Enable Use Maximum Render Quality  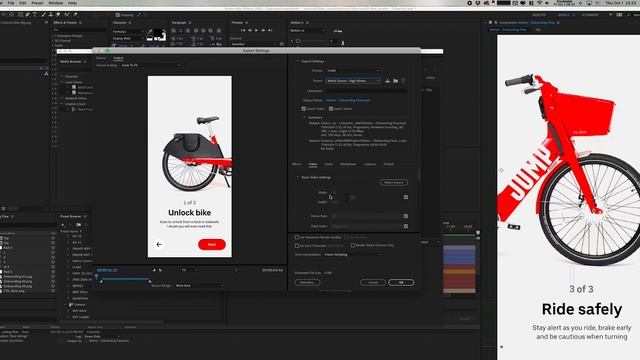point(297,237)
